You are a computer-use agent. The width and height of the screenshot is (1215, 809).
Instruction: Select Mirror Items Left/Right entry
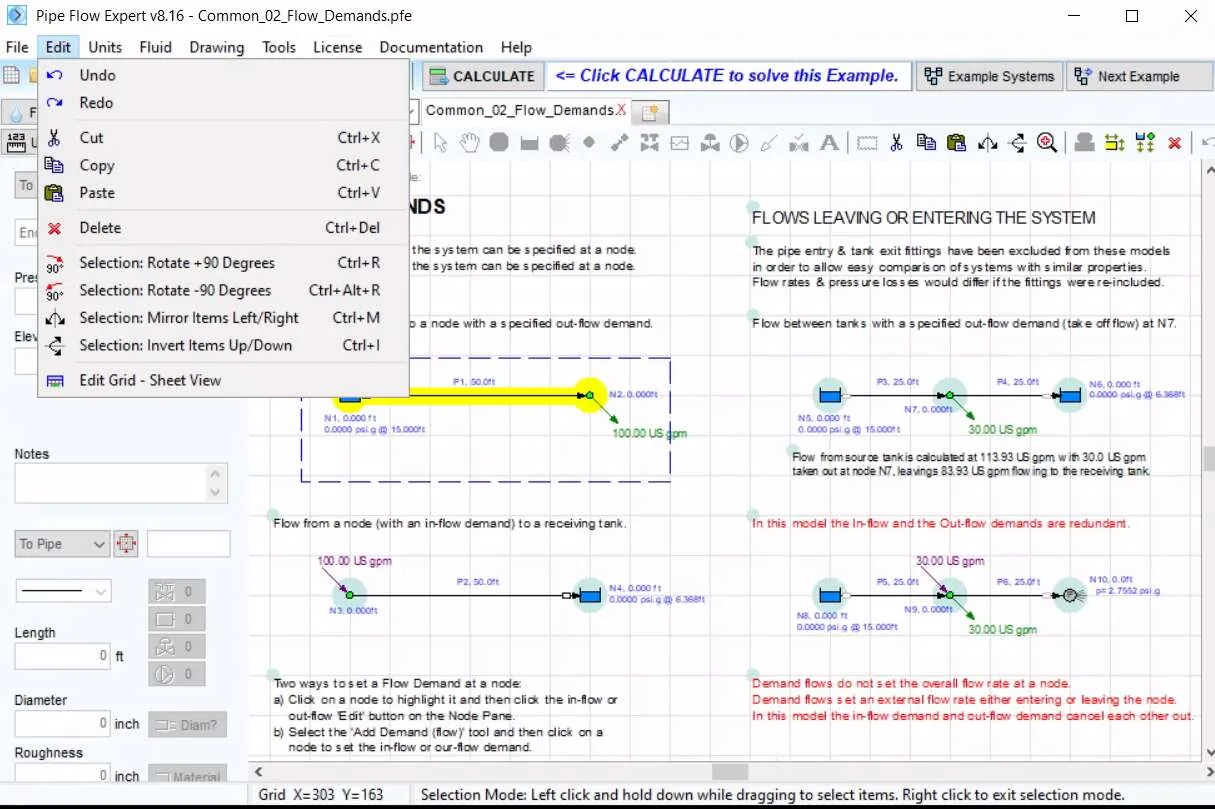coord(222,318)
